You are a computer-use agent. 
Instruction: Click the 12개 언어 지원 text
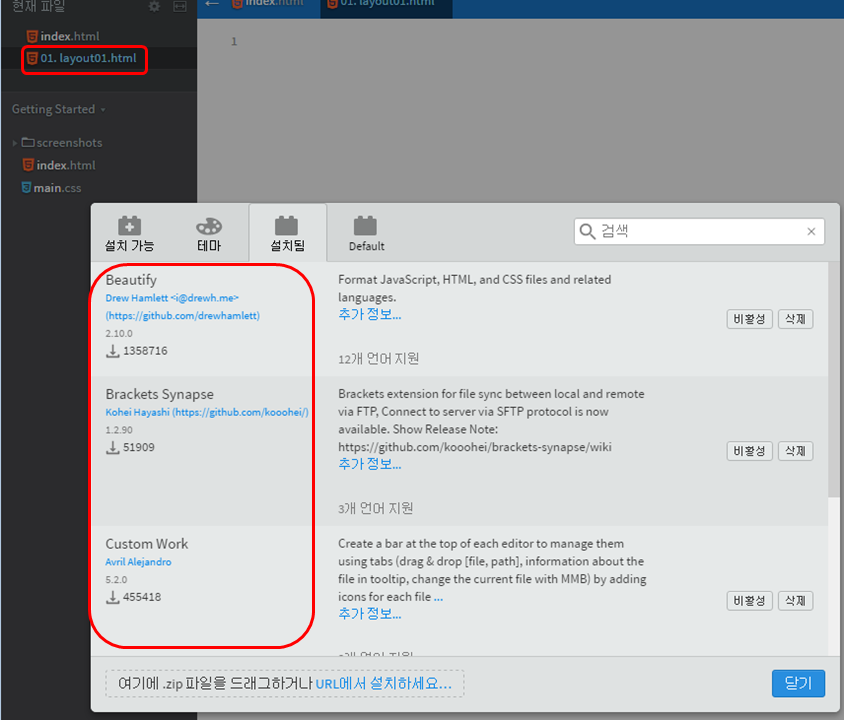coord(378,359)
